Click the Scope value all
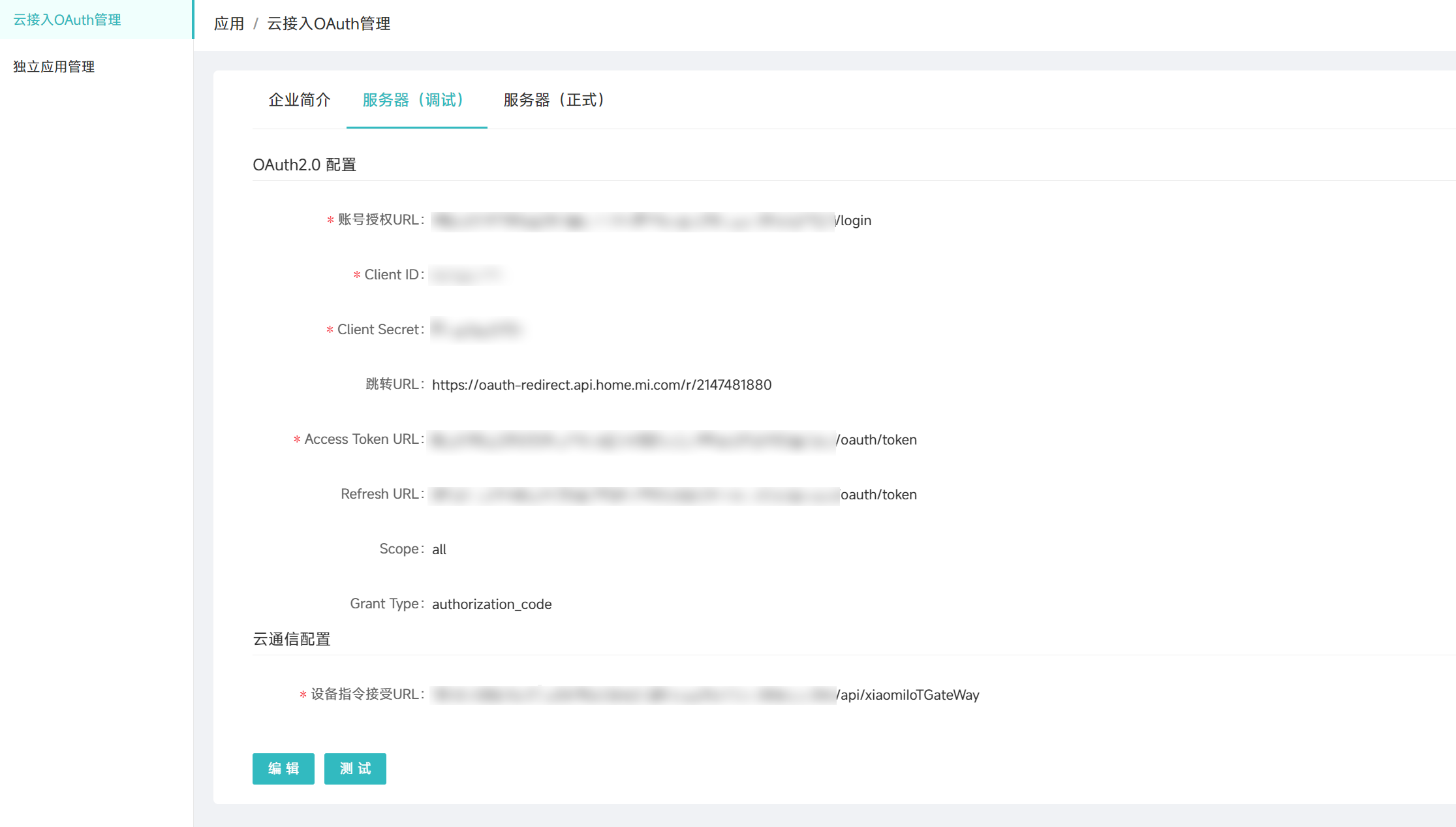The width and height of the screenshot is (1456, 827). click(439, 550)
